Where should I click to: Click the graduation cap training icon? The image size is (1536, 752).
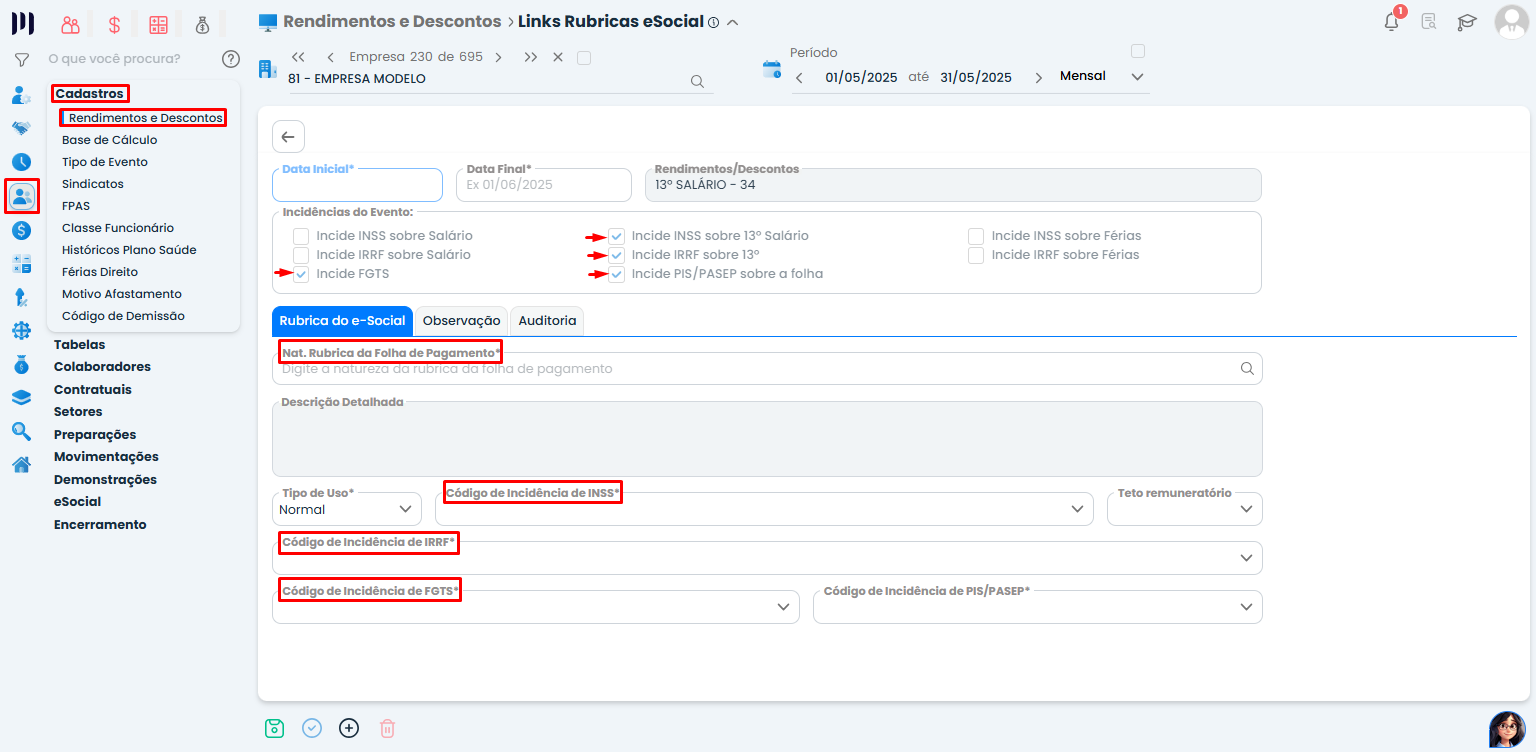pos(1466,22)
